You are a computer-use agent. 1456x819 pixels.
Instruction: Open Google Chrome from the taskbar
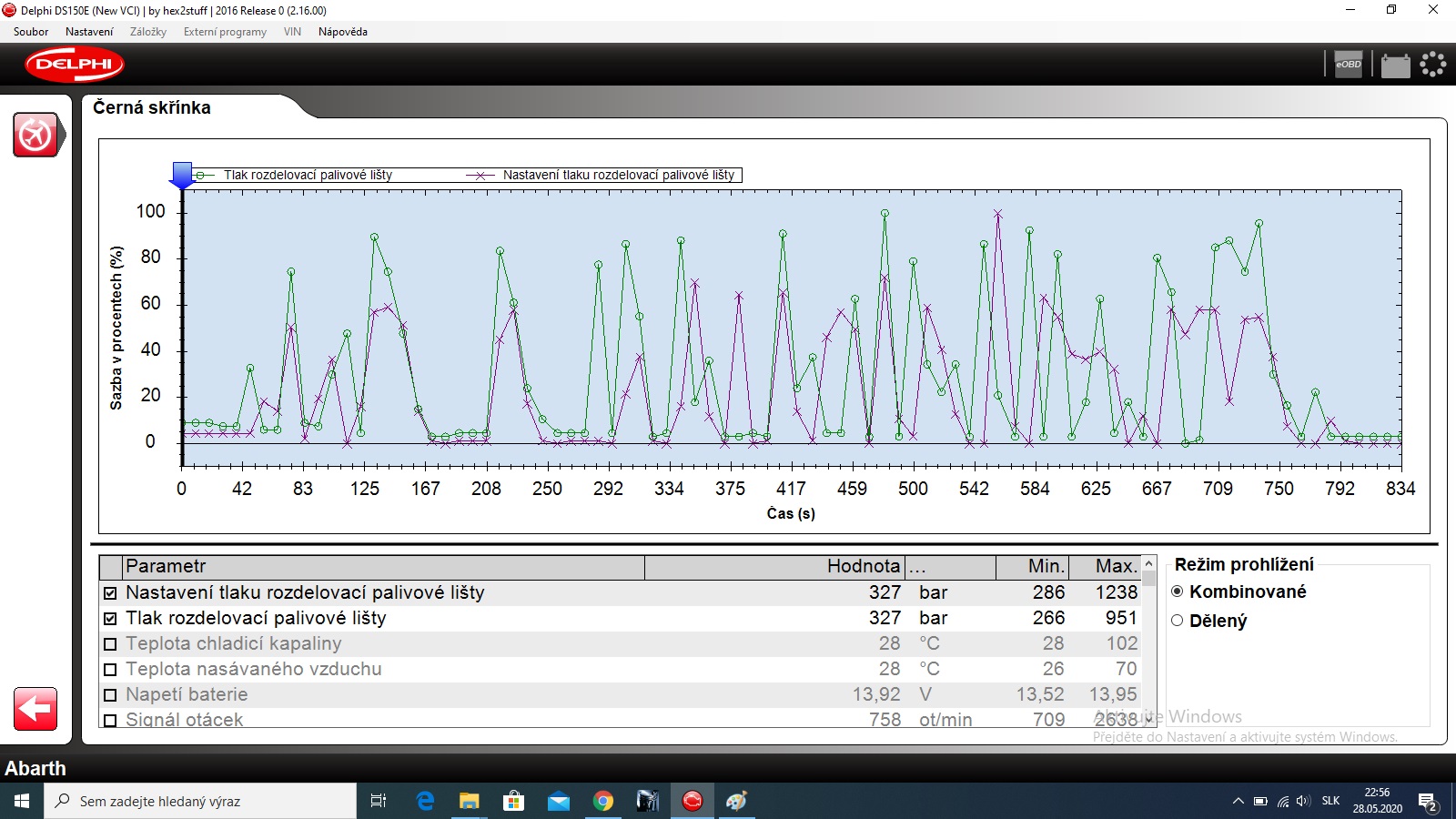point(602,801)
